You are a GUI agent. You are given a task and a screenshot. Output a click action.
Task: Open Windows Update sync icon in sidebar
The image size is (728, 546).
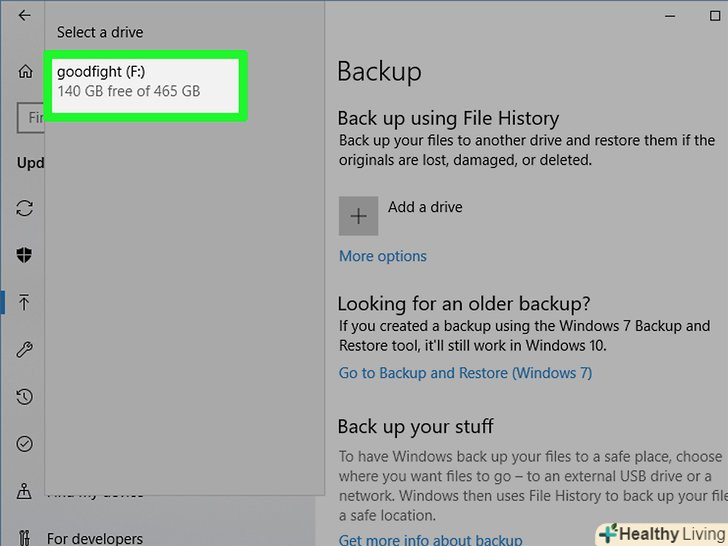point(25,209)
